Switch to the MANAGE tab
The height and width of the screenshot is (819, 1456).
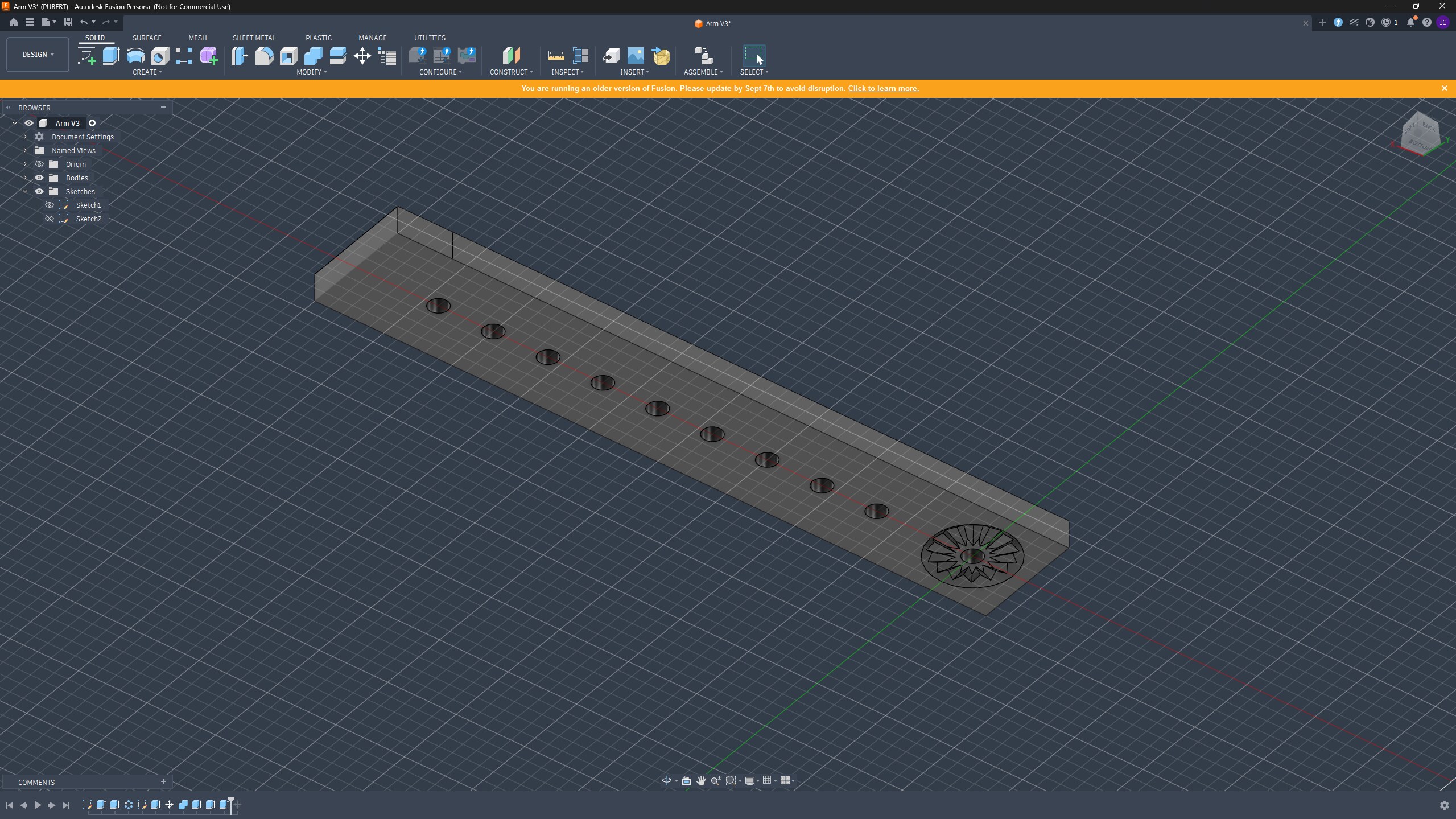click(372, 38)
